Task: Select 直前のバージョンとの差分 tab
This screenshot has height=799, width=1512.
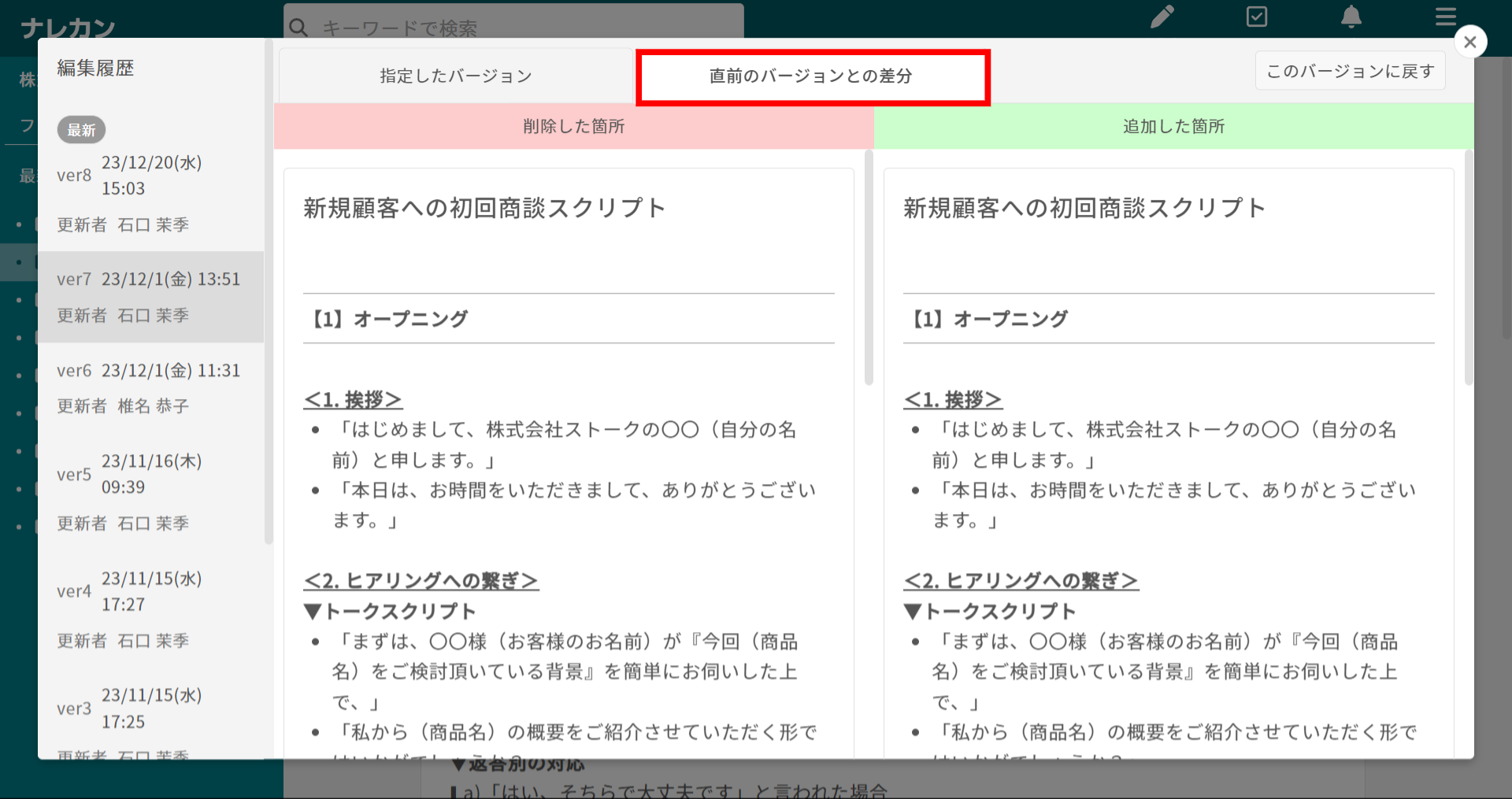Action: [x=812, y=76]
